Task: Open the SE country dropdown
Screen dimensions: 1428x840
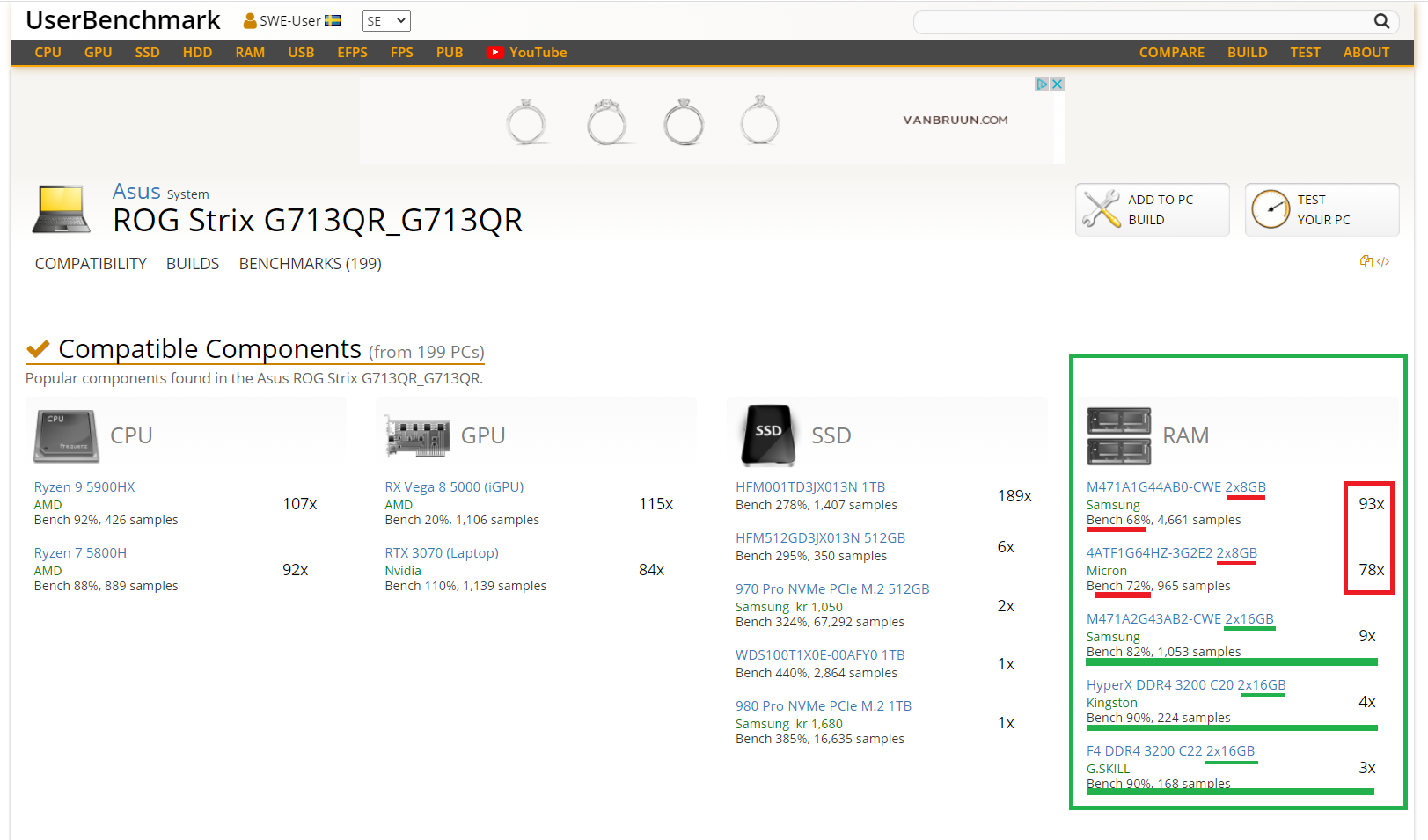Action: tap(386, 21)
